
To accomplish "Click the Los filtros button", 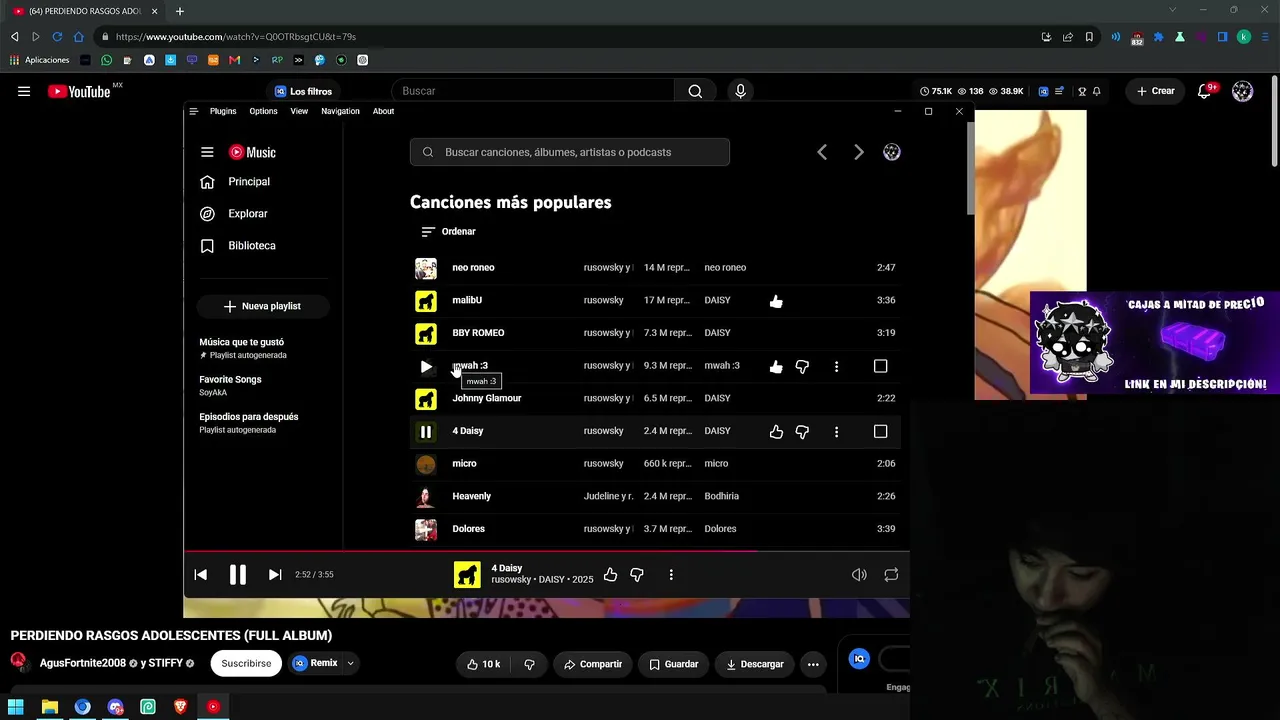I will coord(303,91).
